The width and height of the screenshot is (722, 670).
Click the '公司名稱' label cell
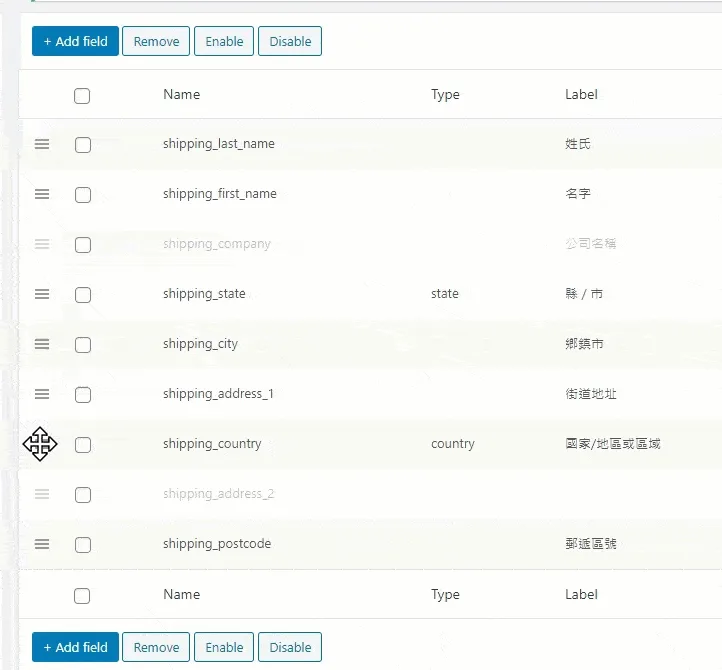591,244
